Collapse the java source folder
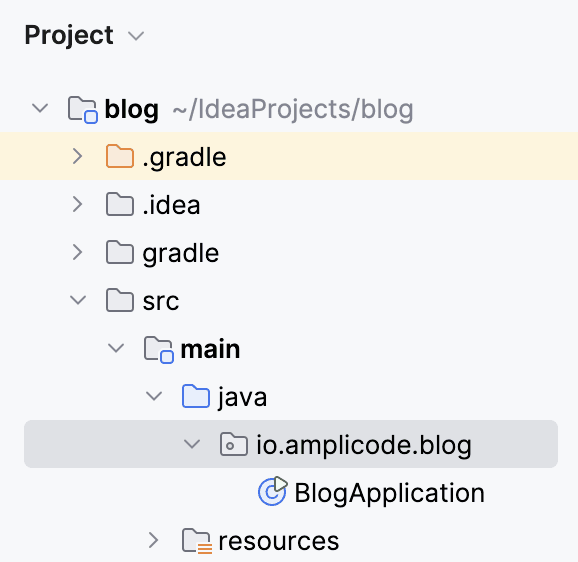The image size is (578, 562). [x=154, y=396]
